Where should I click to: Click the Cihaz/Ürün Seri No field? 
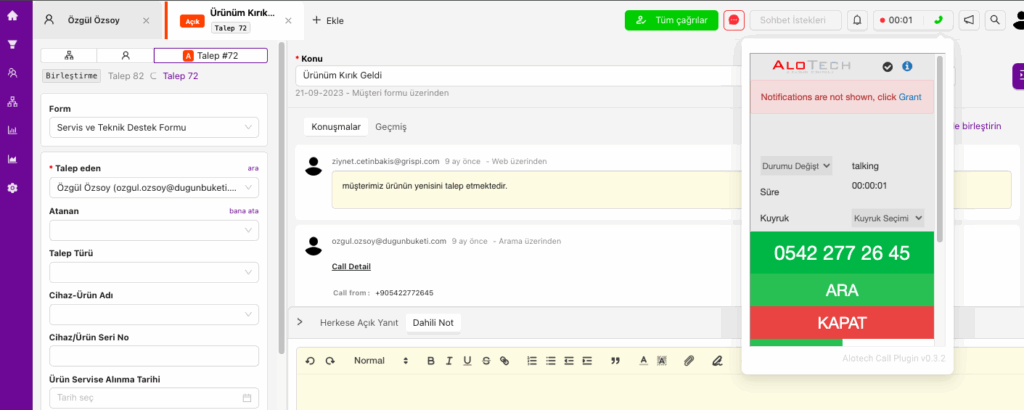click(153, 356)
